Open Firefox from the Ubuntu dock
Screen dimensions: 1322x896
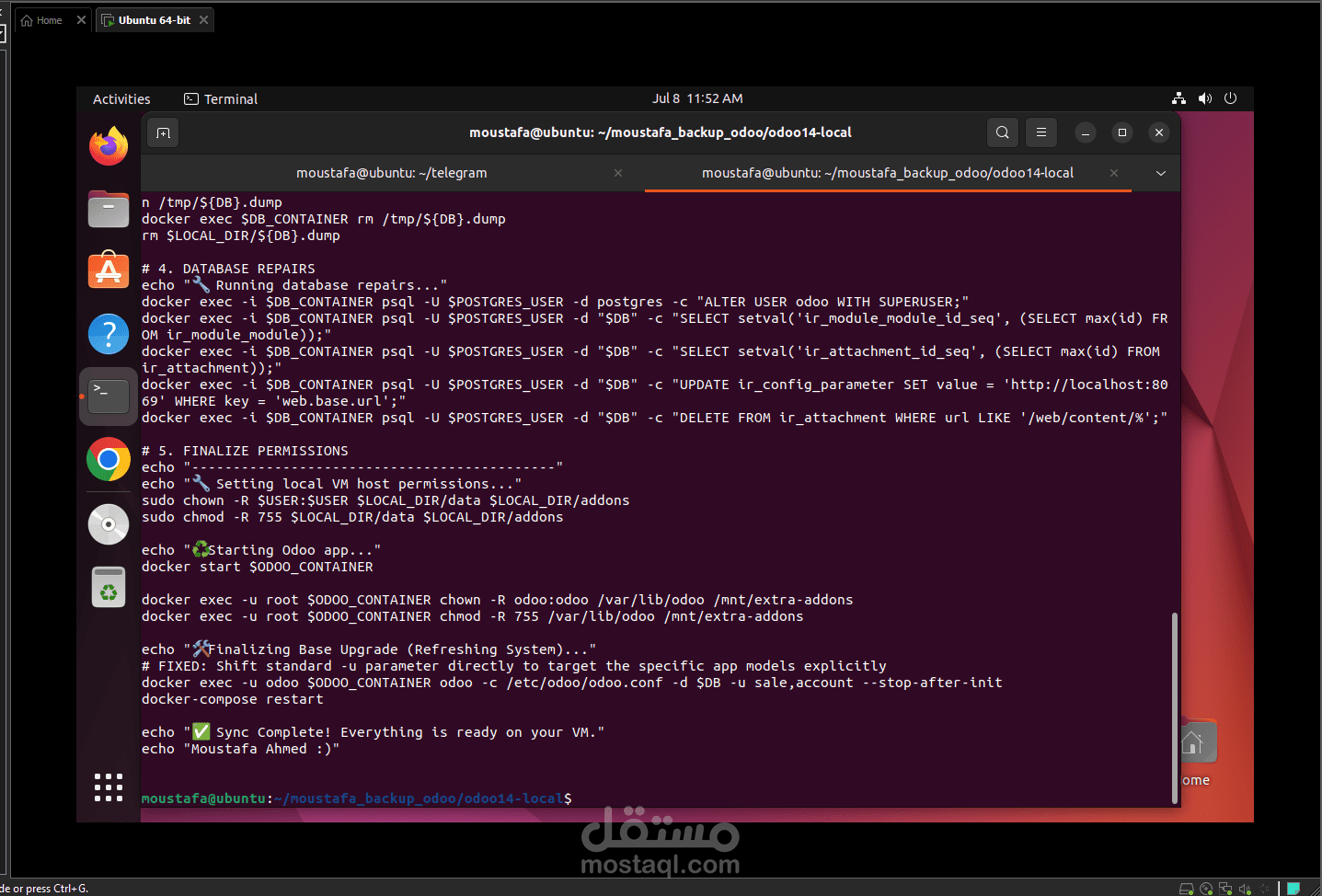click(x=109, y=146)
